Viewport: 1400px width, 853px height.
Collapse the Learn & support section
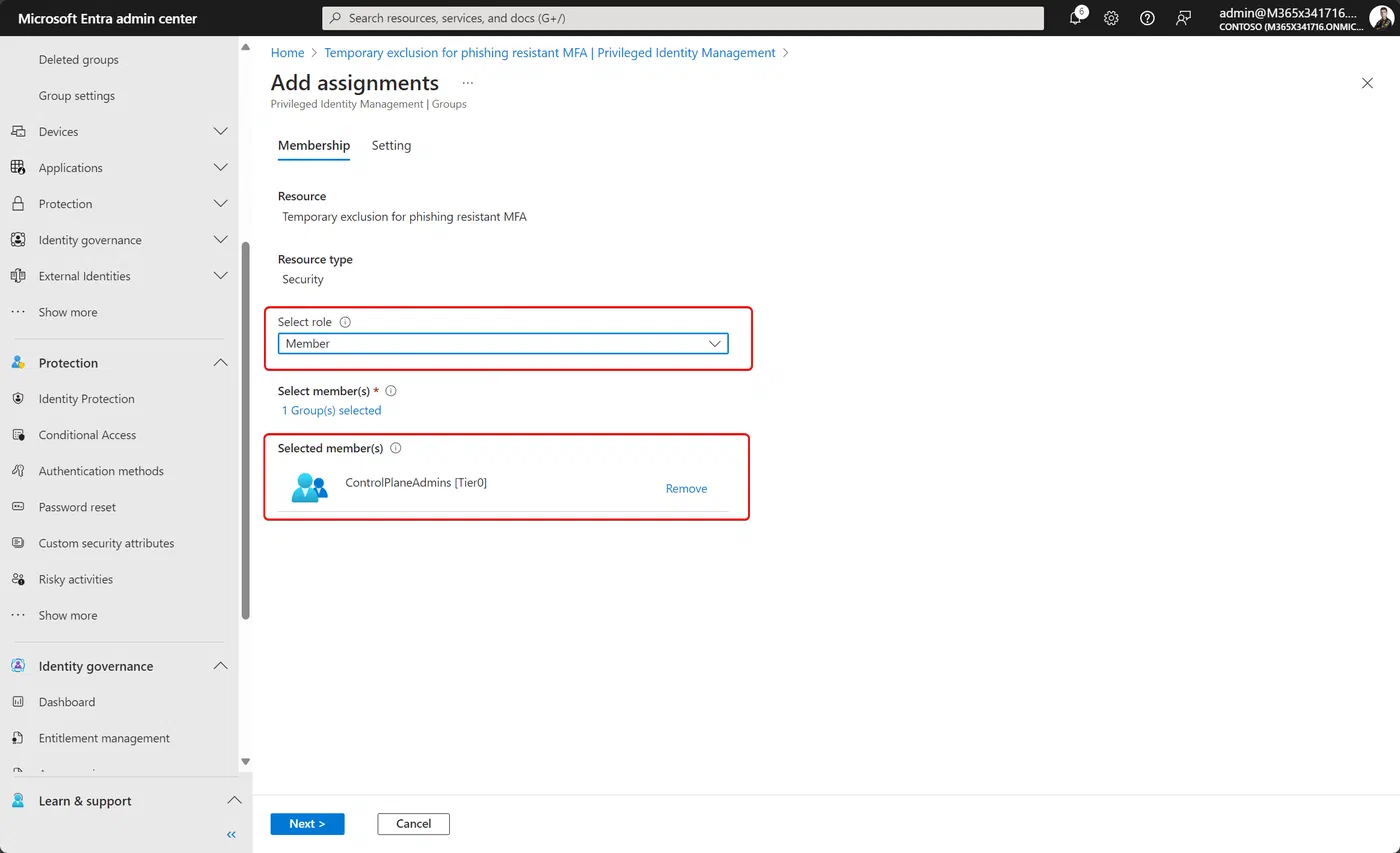coord(234,801)
